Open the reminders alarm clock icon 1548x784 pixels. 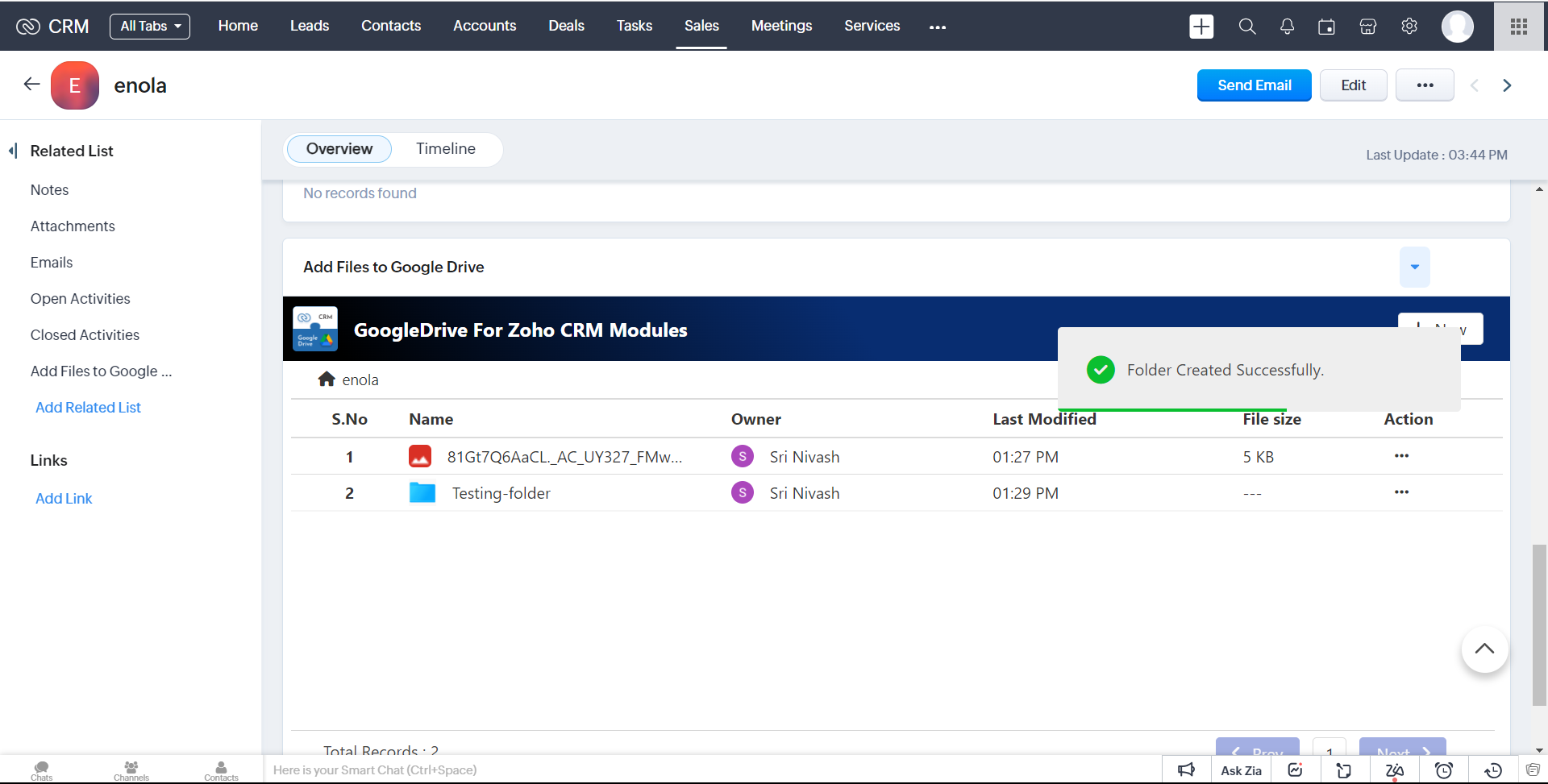click(1444, 770)
